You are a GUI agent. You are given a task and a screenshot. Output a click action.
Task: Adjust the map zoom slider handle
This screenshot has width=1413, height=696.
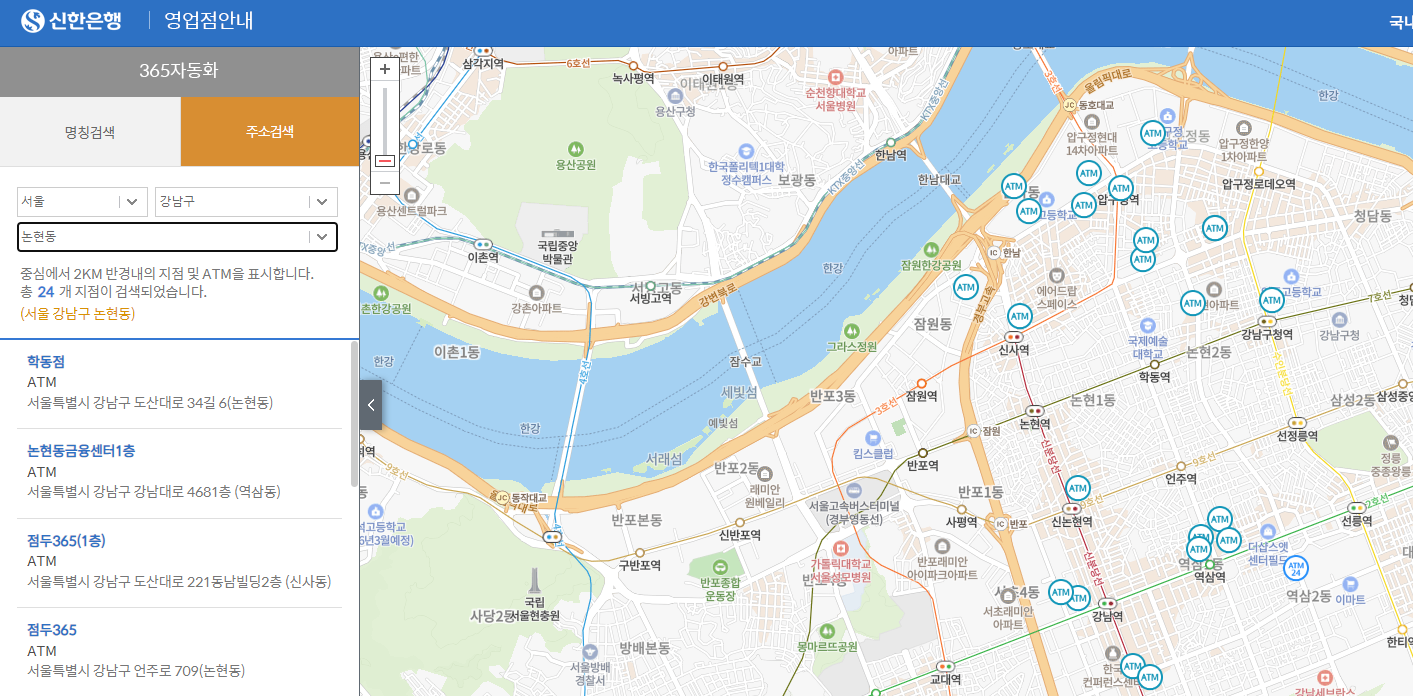coord(385,161)
